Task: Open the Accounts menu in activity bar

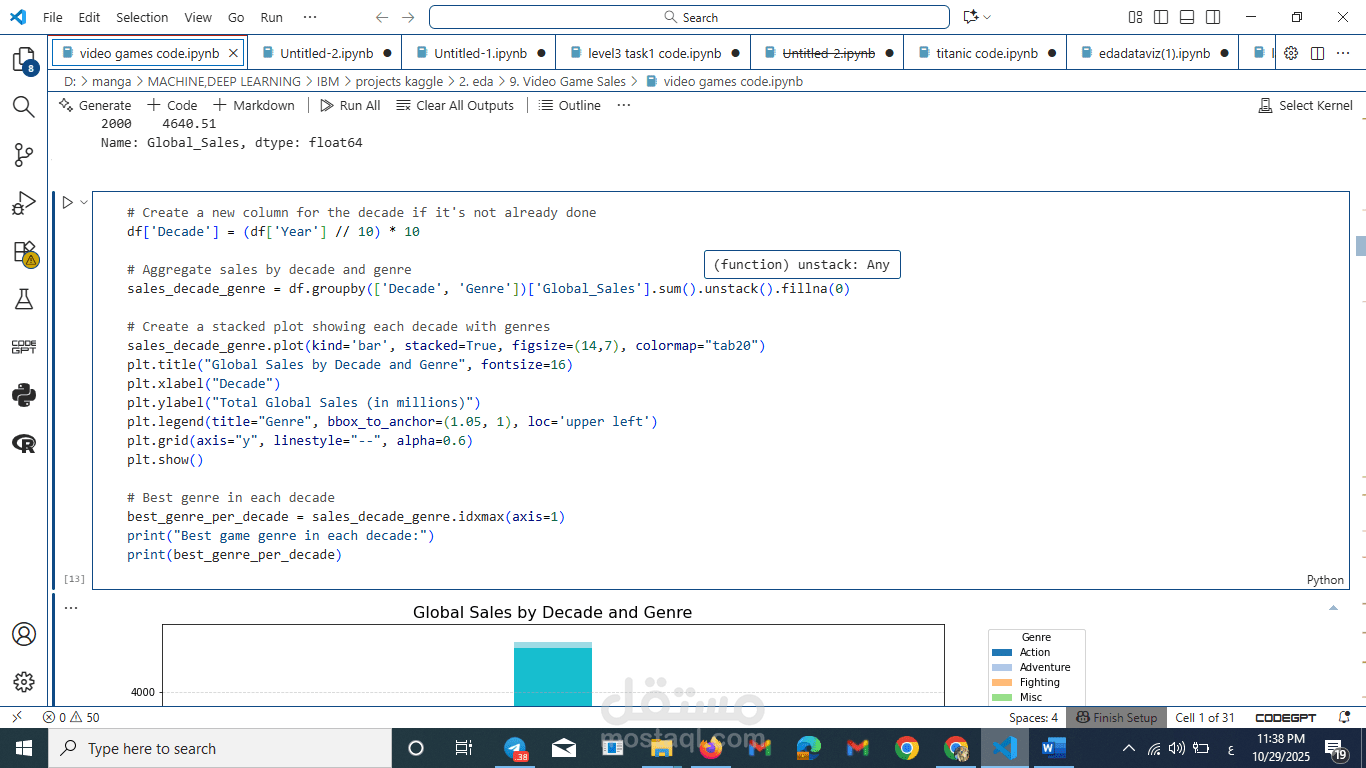Action: click(x=24, y=634)
